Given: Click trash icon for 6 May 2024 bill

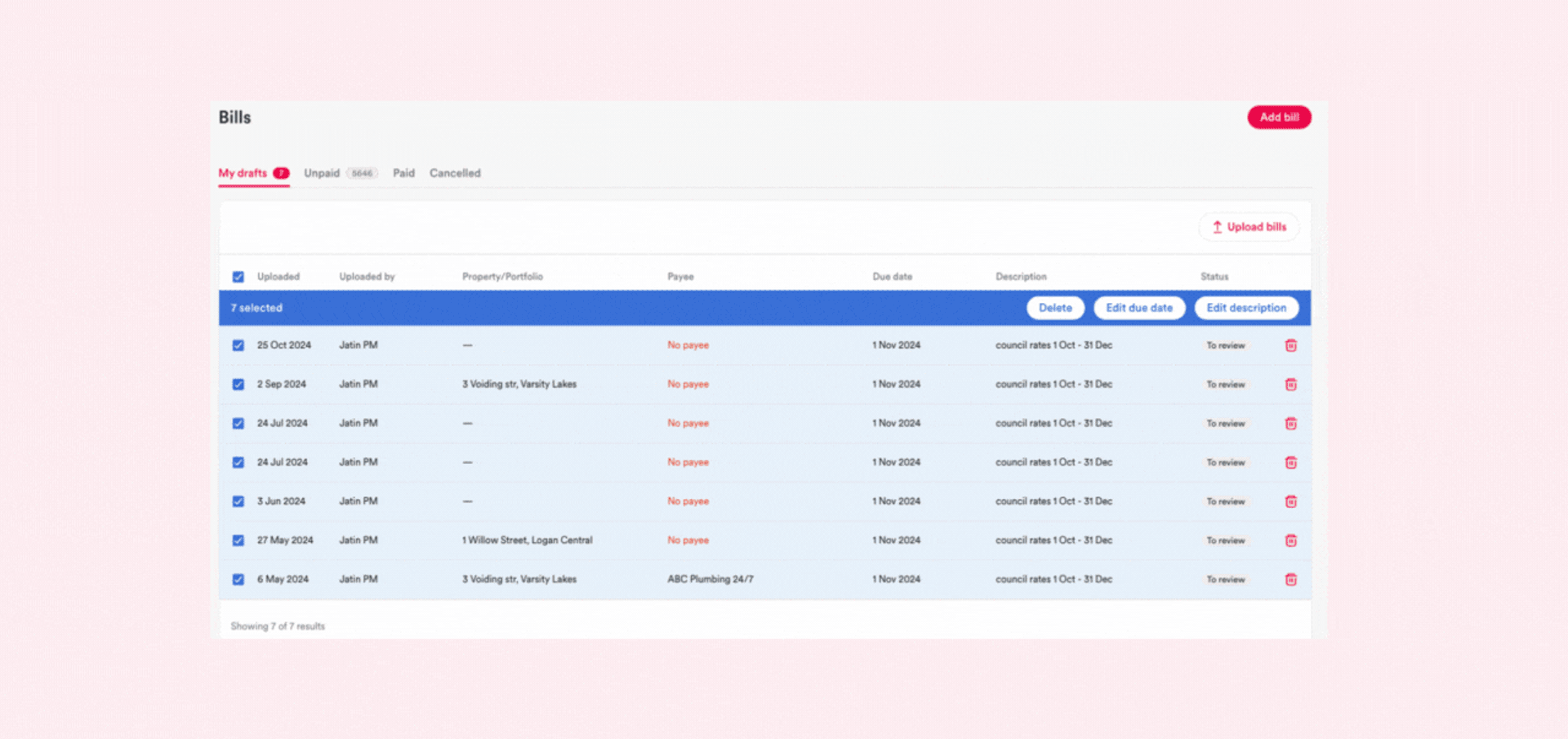Looking at the screenshot, I should coord(1290,580).
